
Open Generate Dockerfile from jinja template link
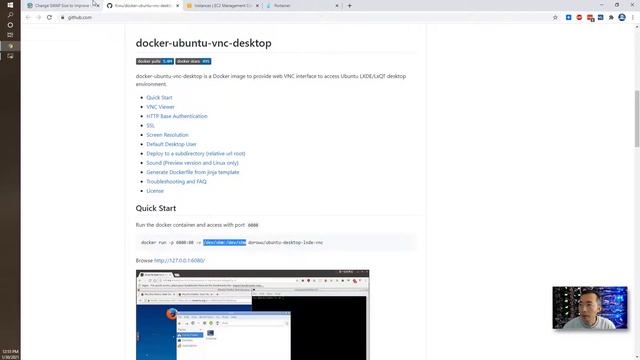[193, 172]
